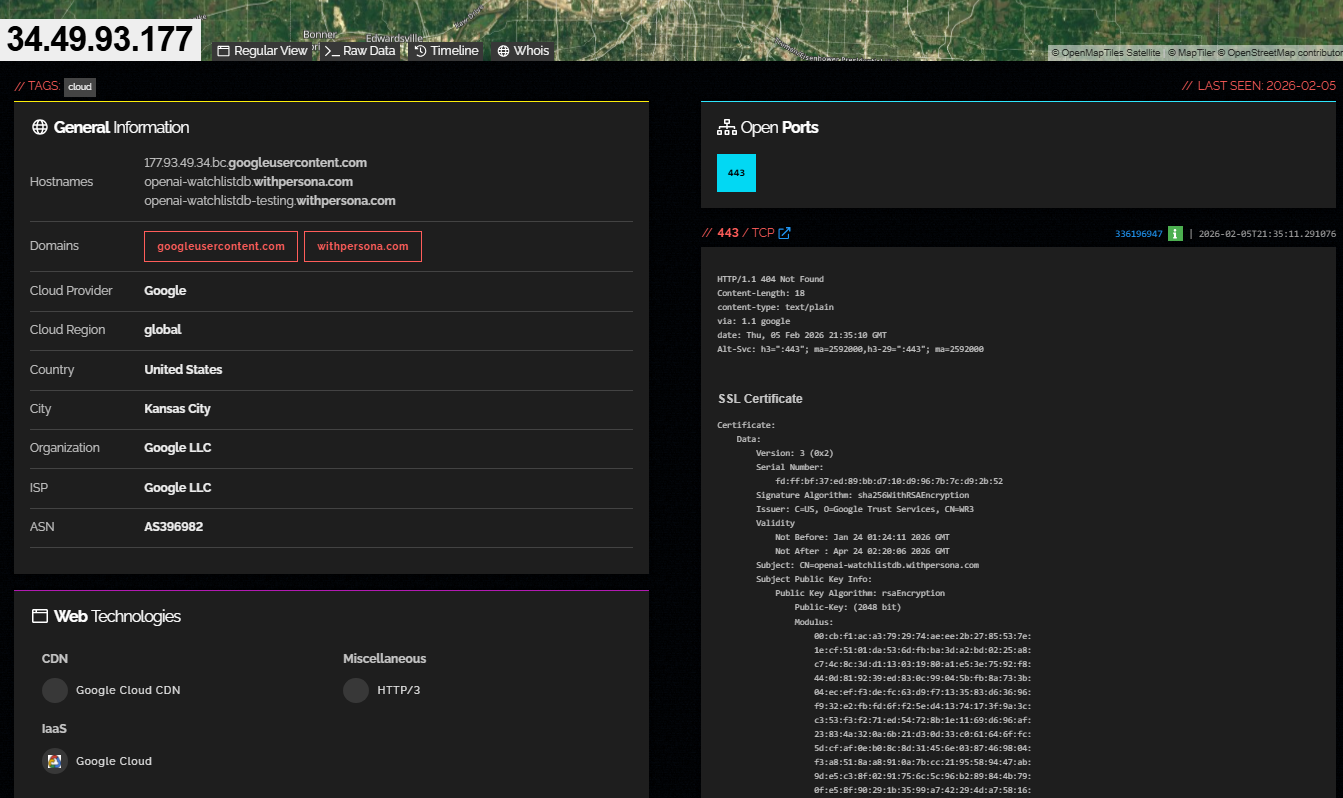Viewport: 1343px width, 798px height.
Task: Click the 443 open port badge
Action: click(736, 172)
